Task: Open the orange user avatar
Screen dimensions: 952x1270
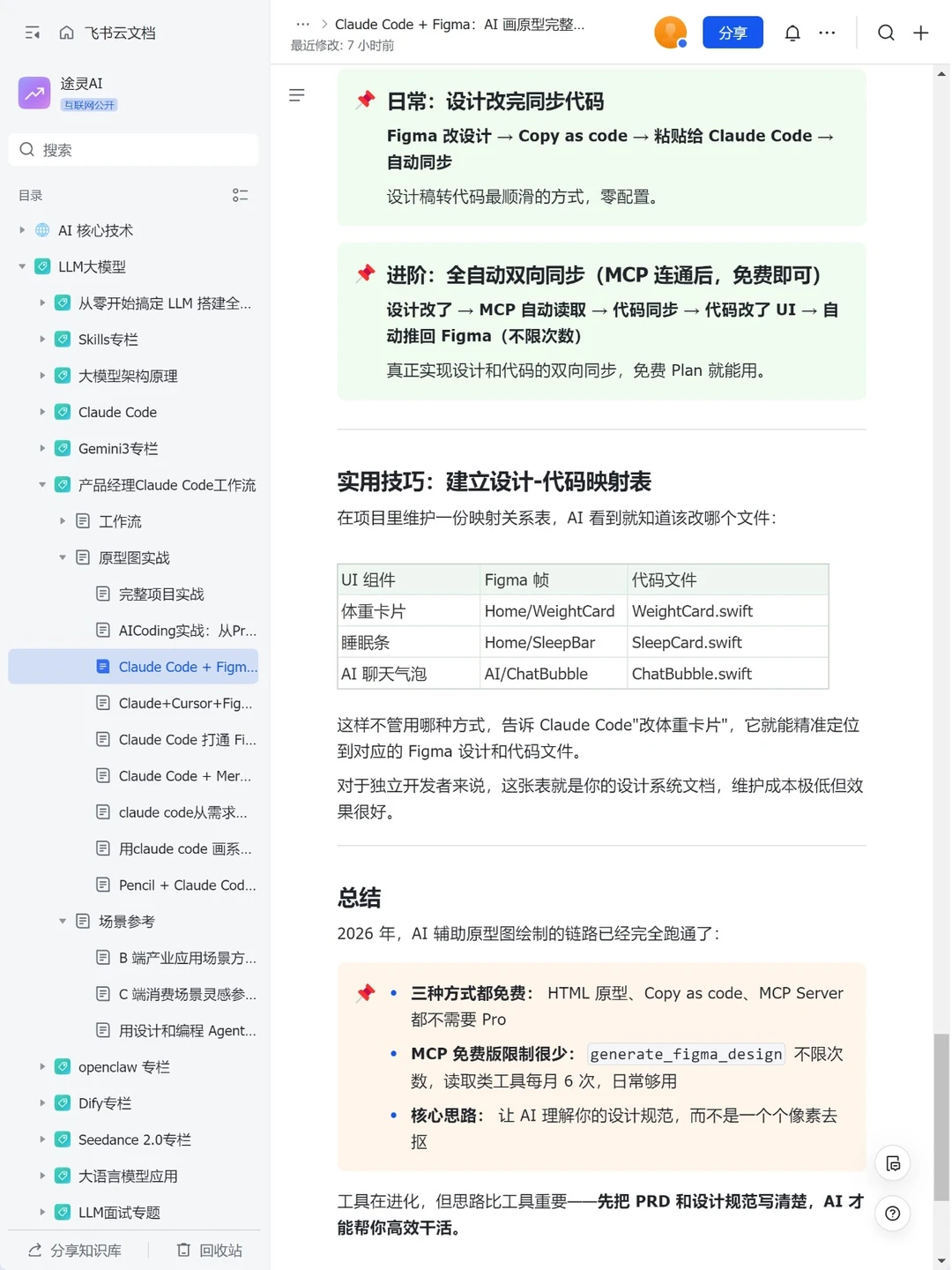Action: click(670, 33)
